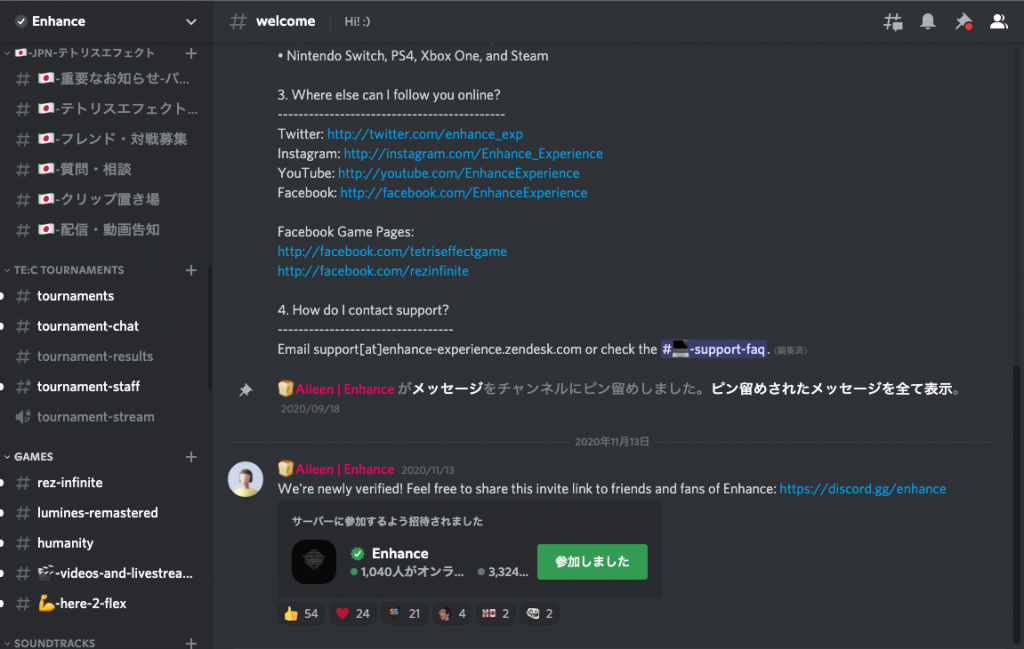Open the Enhance server dropdown menu
This screenshot has height=649, width=1024.
coord(191,21)
